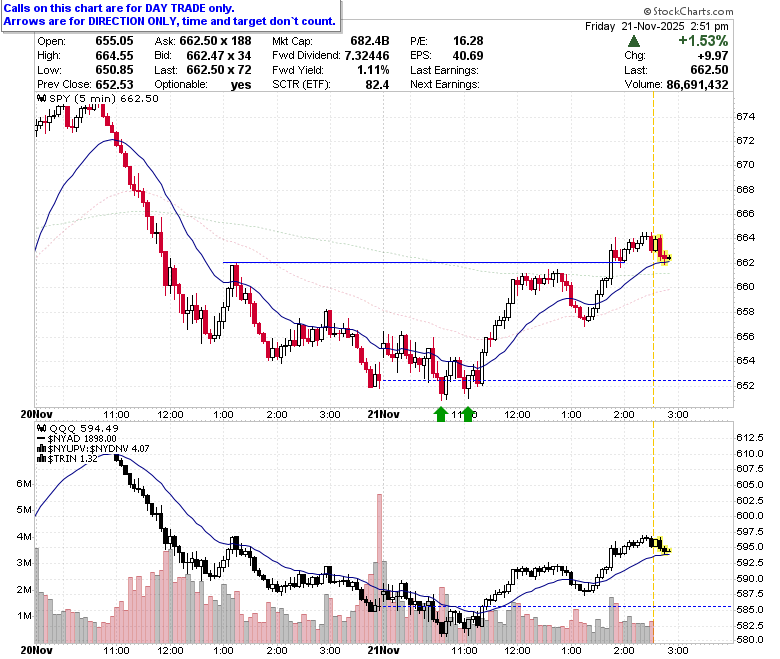Image resolution: width=780 pixels, height=659 pixels.
Task: Click the Open value 655.05
Action: click(x=114, y=41)
